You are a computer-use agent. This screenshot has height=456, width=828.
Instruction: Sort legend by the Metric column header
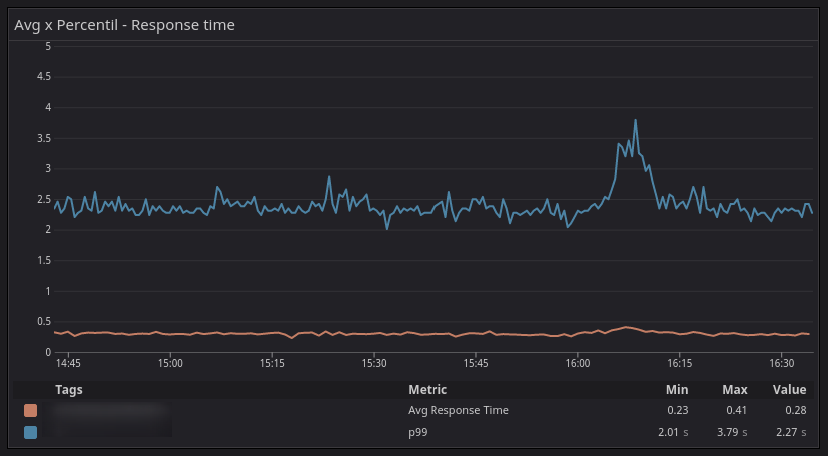pyautogui.click(x=427, y=389)
